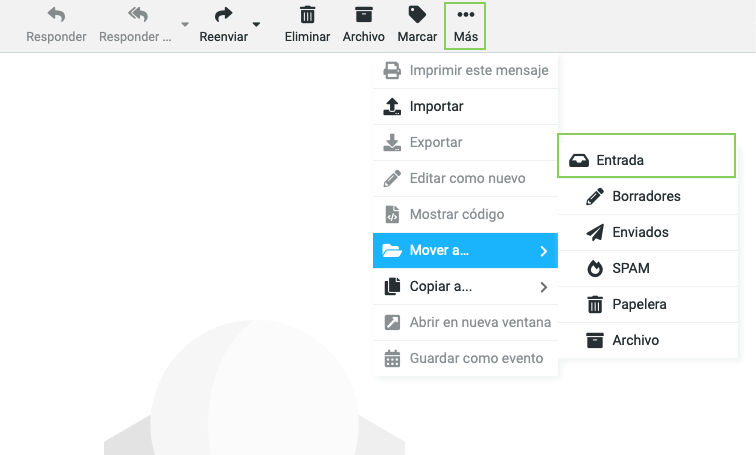Click the Reenviar button label
Screen dimensions: 756x455
point(224,37)
